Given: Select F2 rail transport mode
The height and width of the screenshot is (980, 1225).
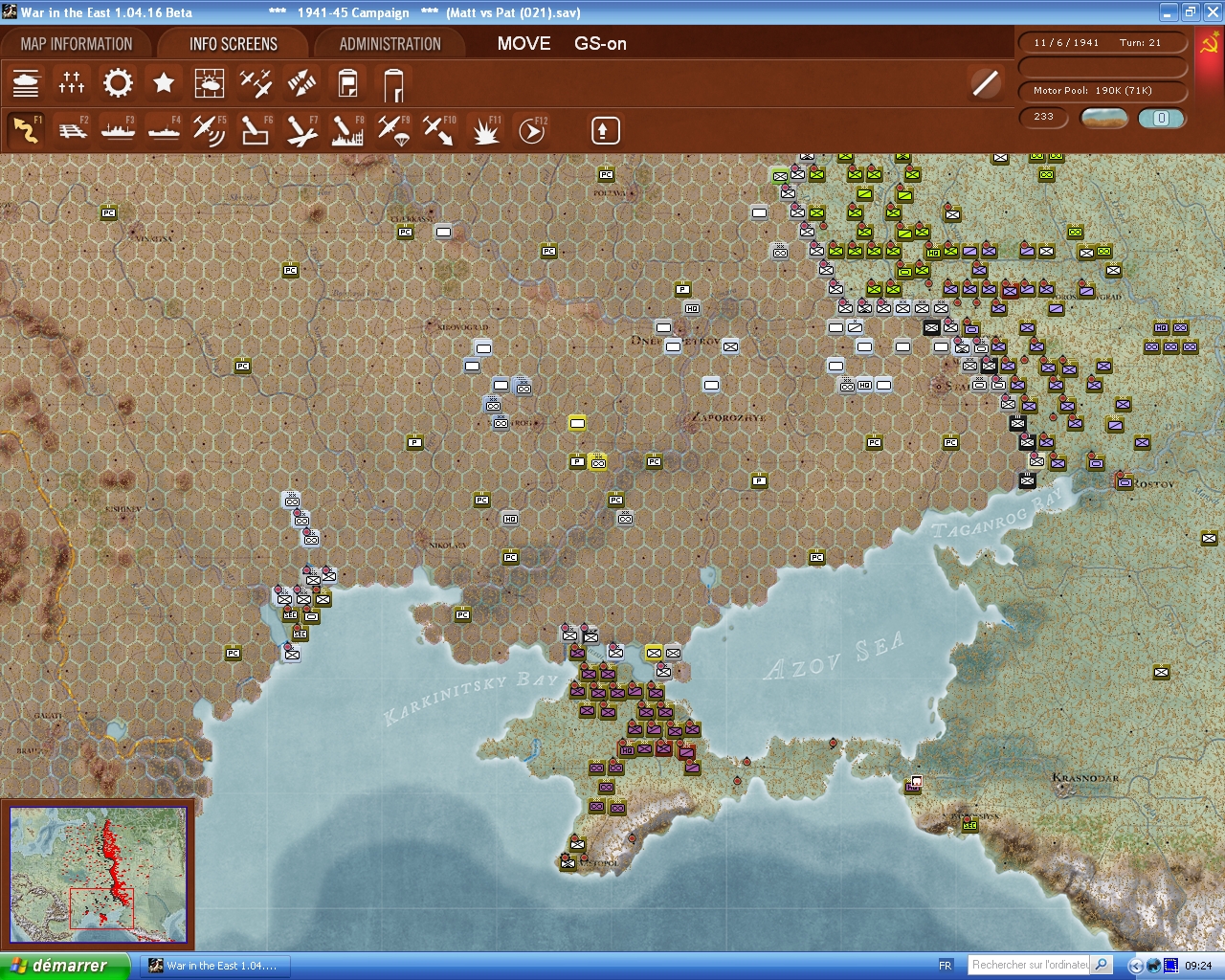Looking at the screenshot, I should (72, 130).
